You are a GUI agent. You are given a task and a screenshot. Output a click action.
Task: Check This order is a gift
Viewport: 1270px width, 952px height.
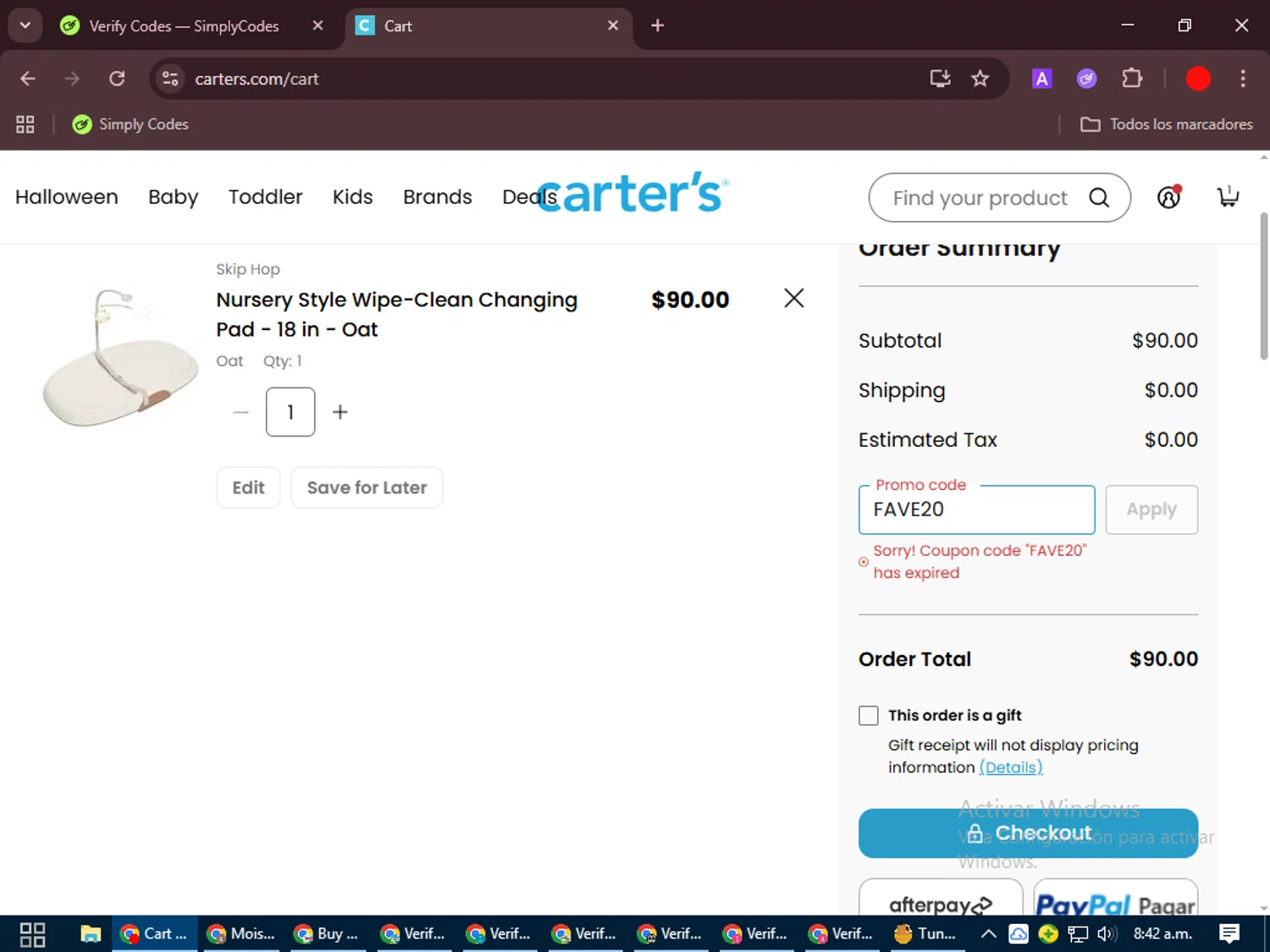(x=869, y=716)
